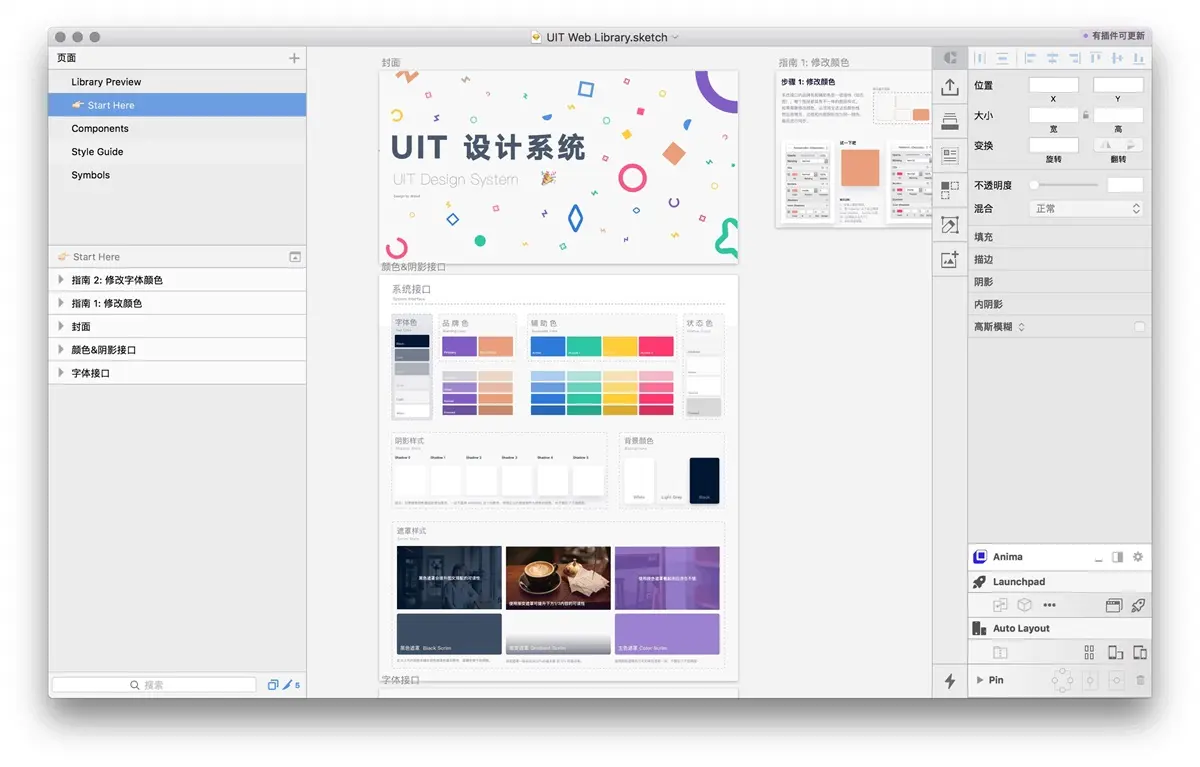
Task: Select the 封面 cover artboard on canvas
Action: click(x=558, y=167)
